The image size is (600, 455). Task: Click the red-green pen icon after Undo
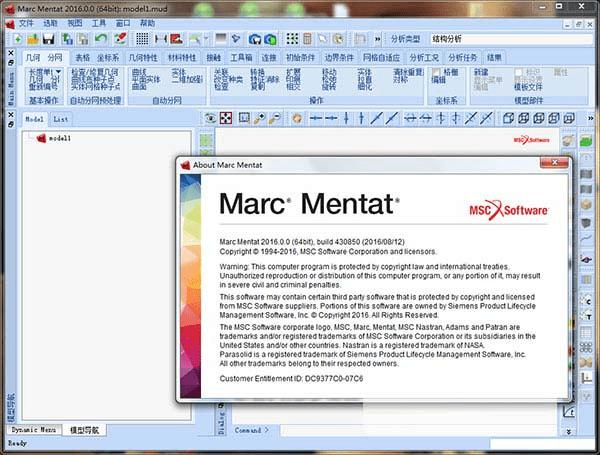(120, 39)
